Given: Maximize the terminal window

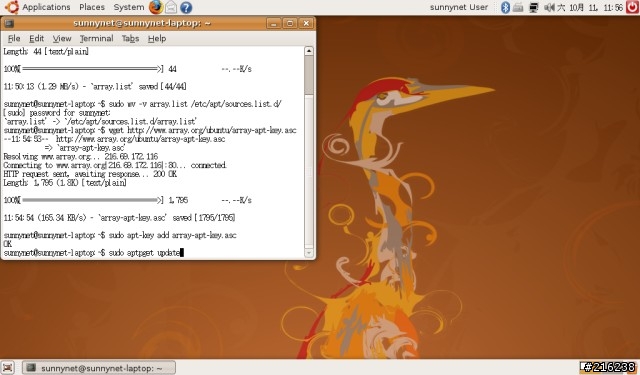Looking at the screenshot, I should [x=290, y=23].
